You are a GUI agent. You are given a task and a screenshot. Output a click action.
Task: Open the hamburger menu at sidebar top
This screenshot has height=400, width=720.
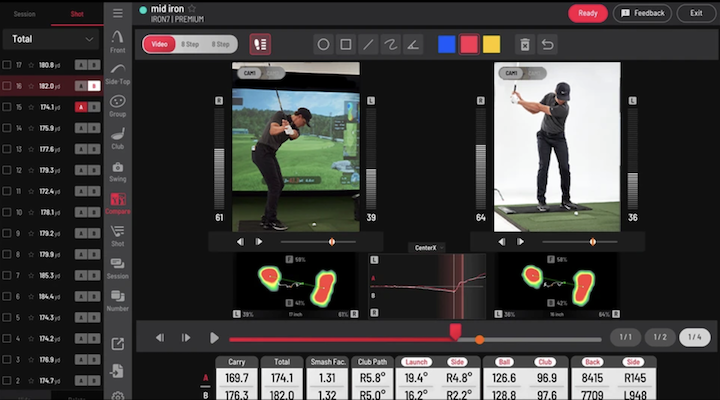point(118,14)
